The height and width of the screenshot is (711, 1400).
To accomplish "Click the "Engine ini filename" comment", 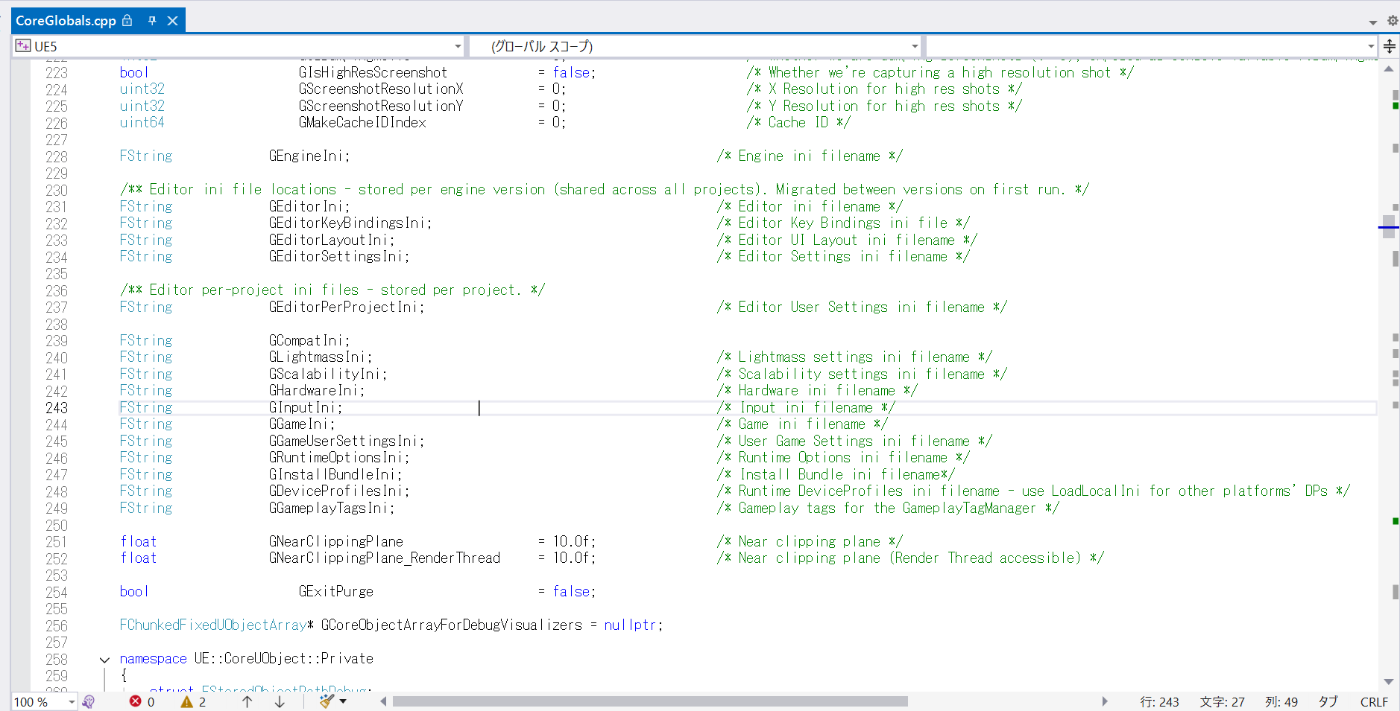I will click(x=812, y=156).
